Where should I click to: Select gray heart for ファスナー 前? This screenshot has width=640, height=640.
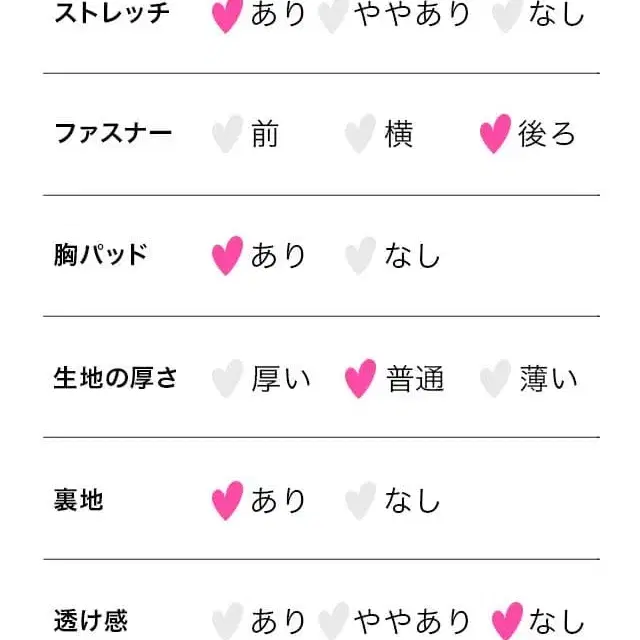[x=227, y=134]
